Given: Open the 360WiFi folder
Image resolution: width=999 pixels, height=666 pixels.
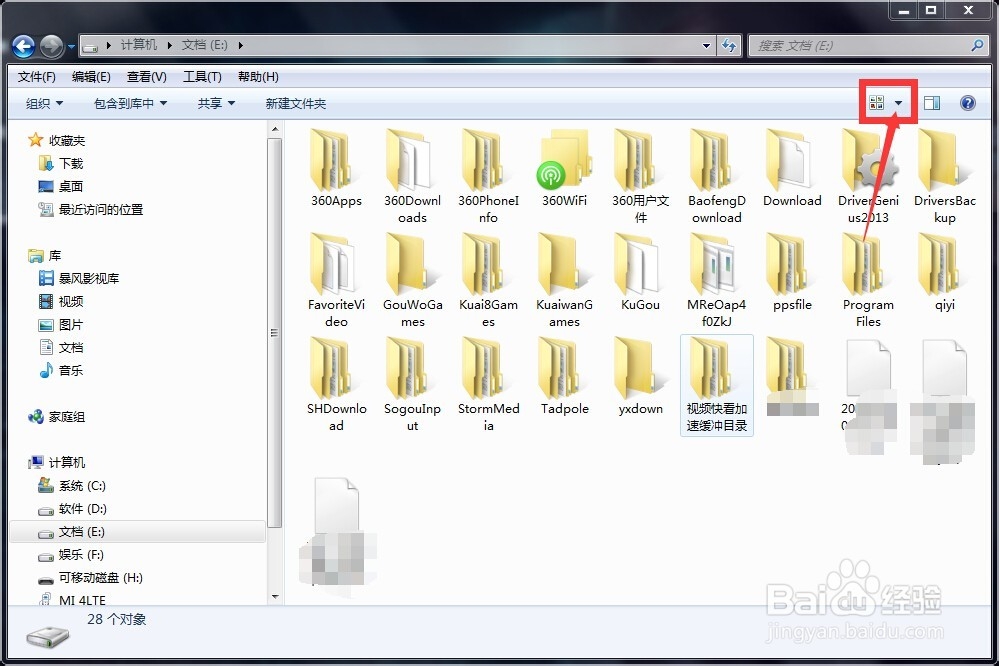Looking at the screenshot, I should click(564, 168).
